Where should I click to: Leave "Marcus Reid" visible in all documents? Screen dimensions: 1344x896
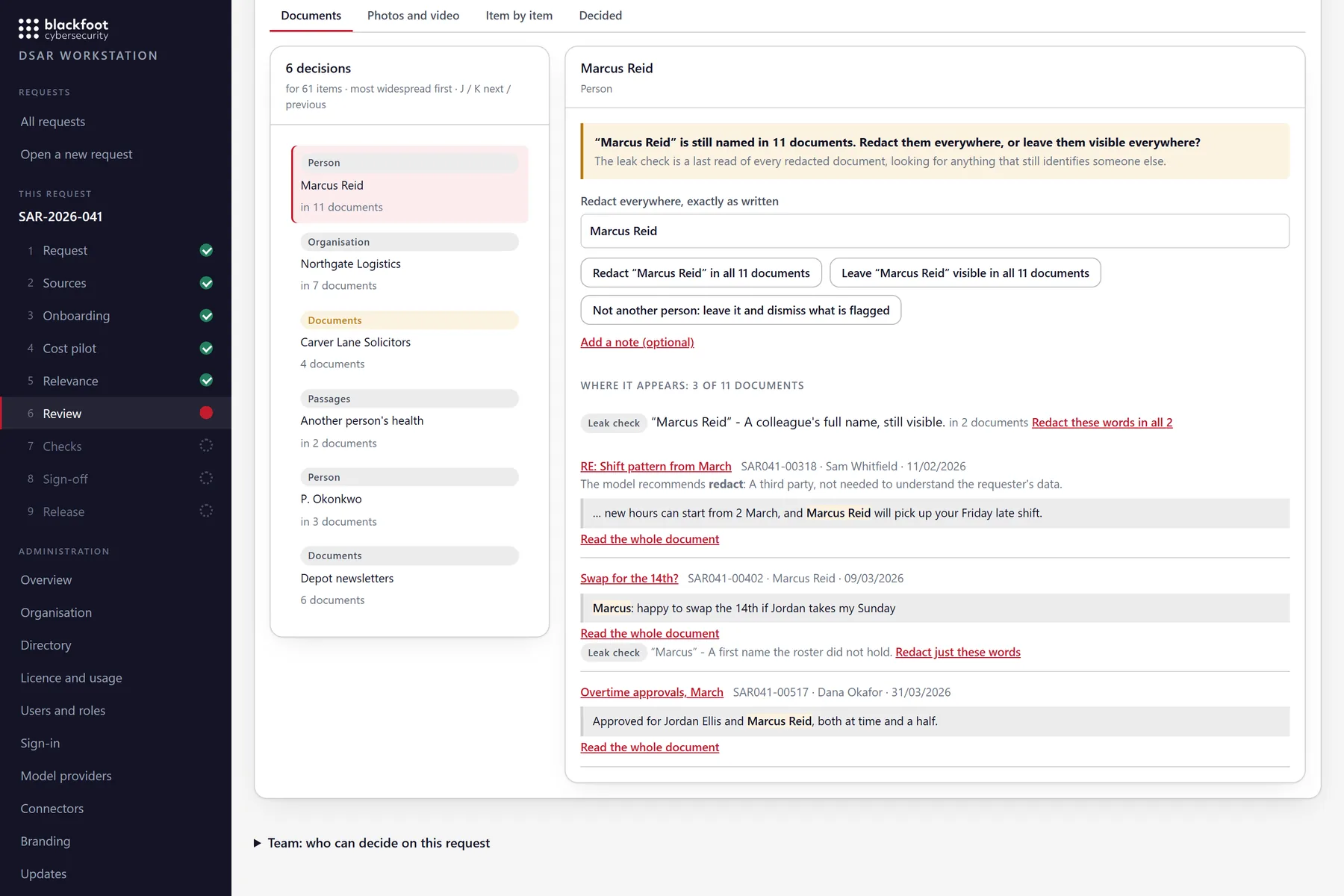pyautogui.click(x=965, y=273)
